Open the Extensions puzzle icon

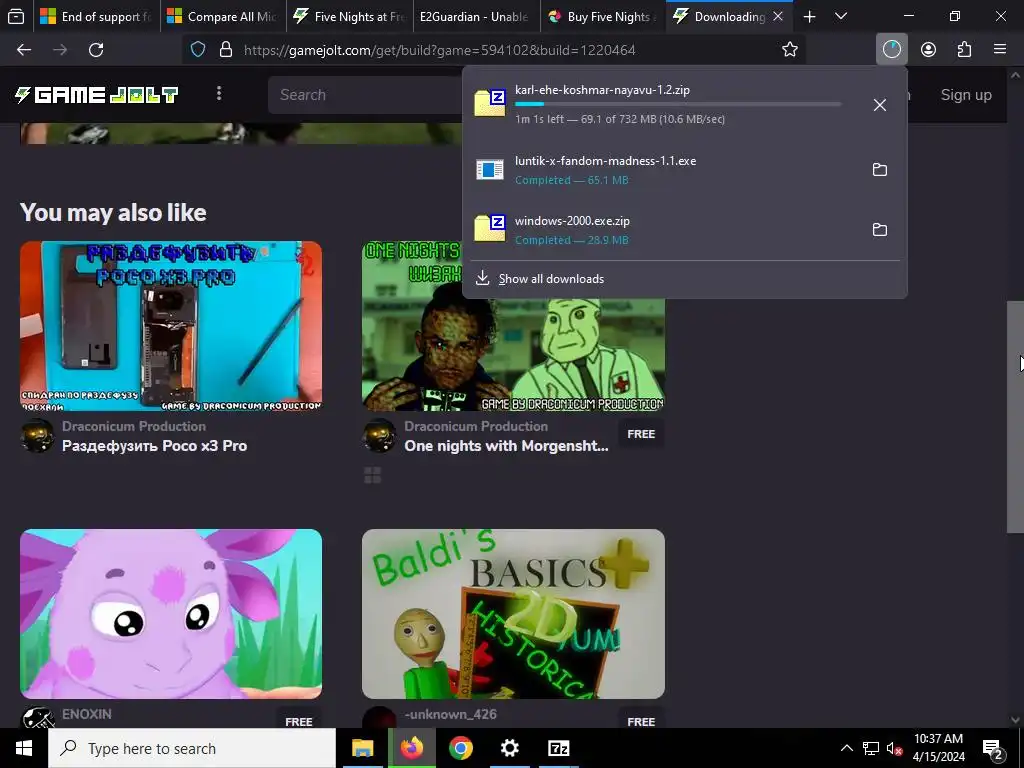coord(964,50)
